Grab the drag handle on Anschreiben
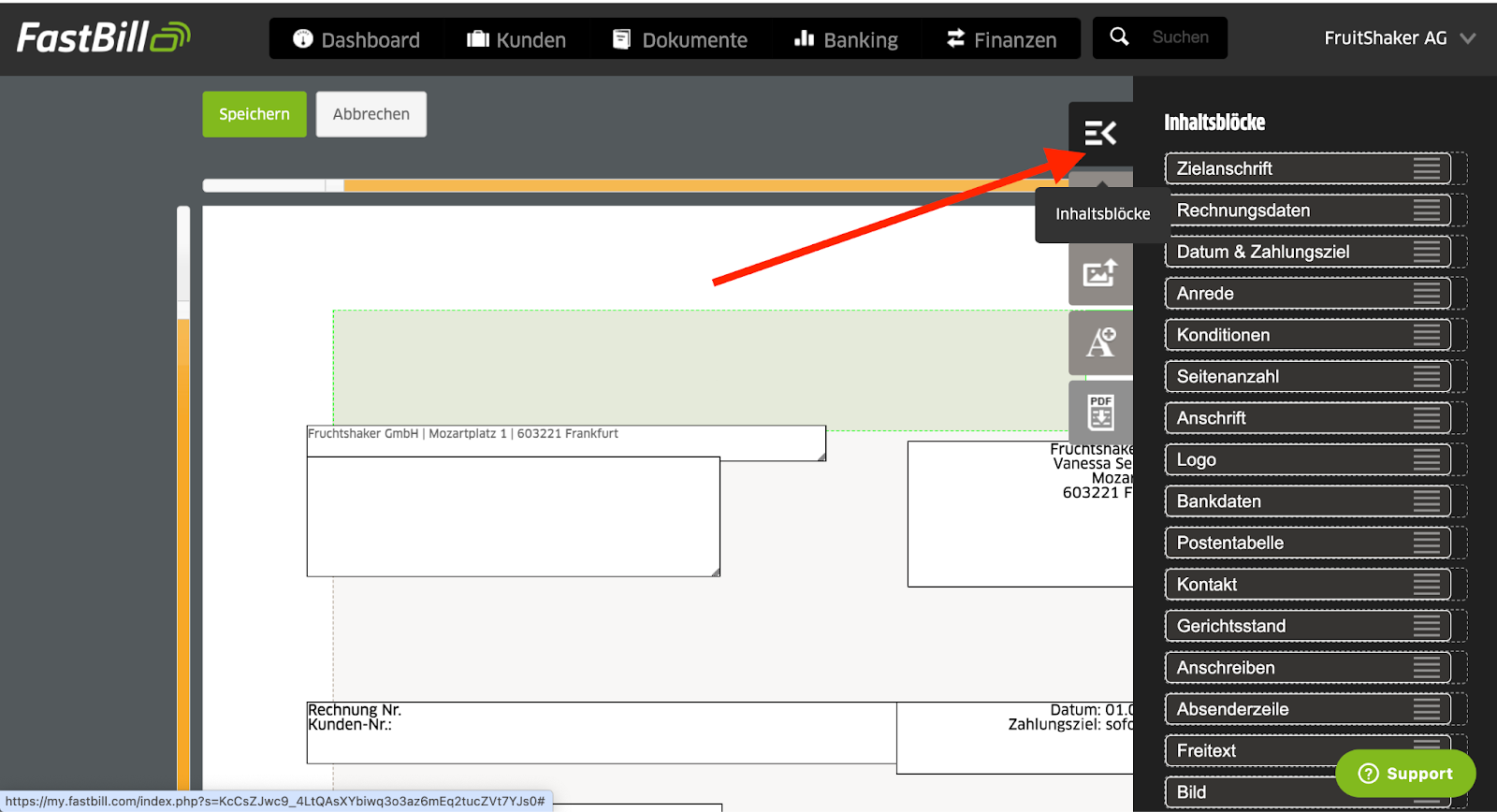 (1427, 668)
